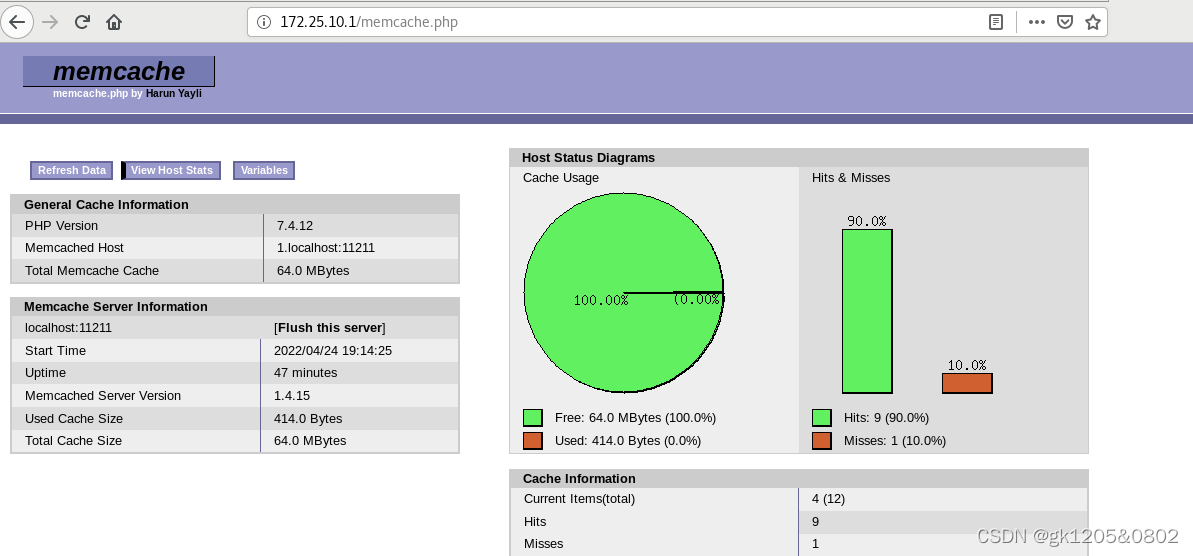The image size is (1193, 556).
Task: Open the browser home page icon
Action: [114, 21]
